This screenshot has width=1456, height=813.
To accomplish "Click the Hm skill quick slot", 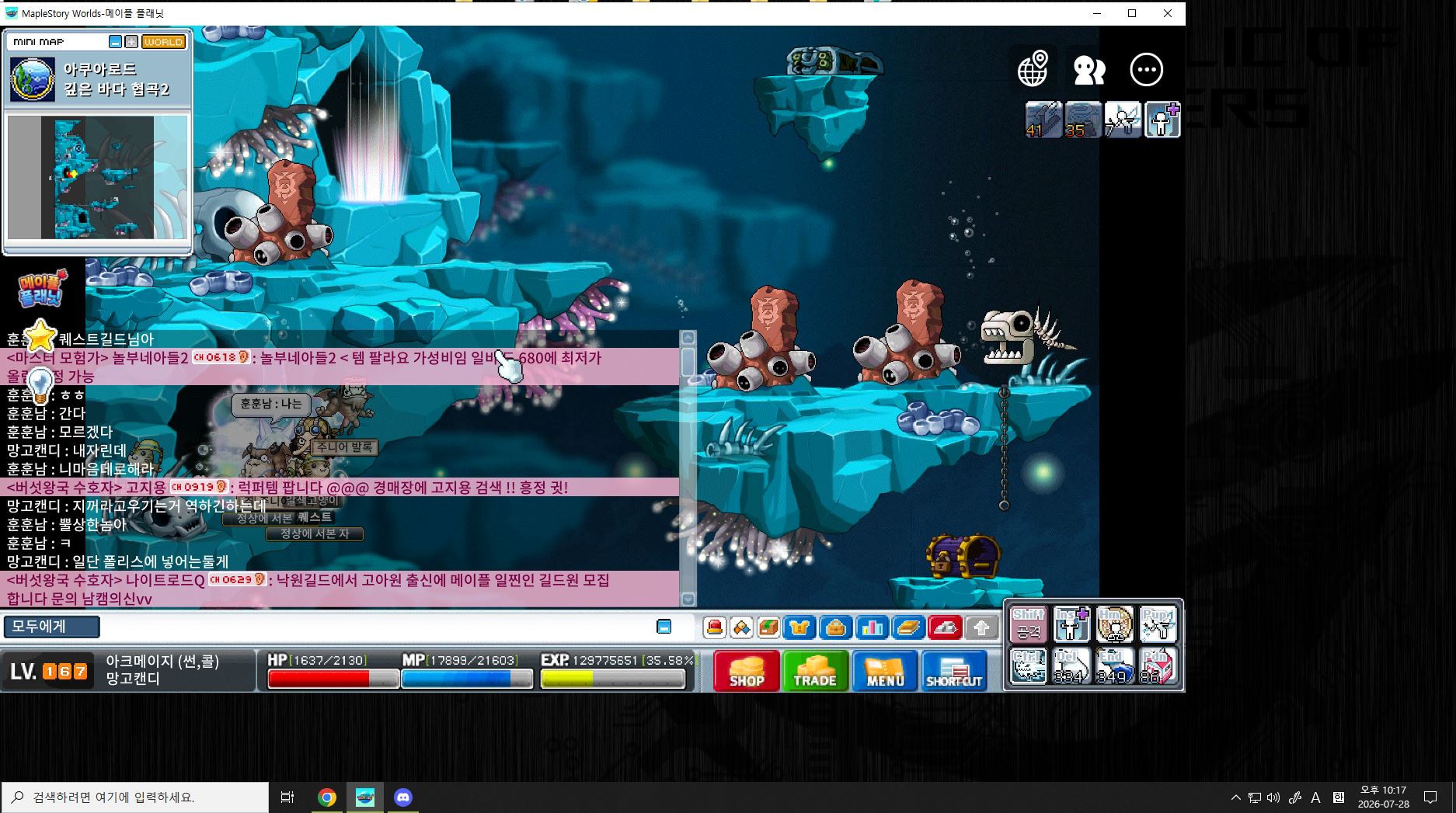I will (1113, 624).
